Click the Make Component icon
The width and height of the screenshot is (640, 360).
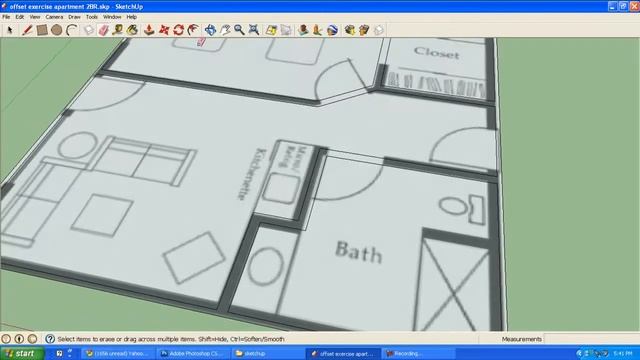[x=89, y=30]
